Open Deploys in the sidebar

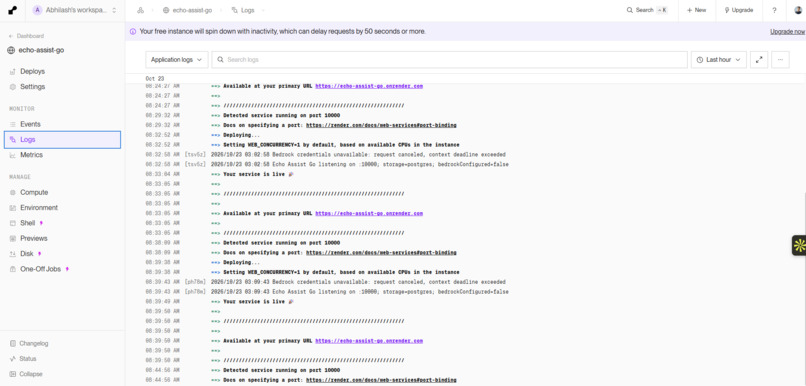32,71
